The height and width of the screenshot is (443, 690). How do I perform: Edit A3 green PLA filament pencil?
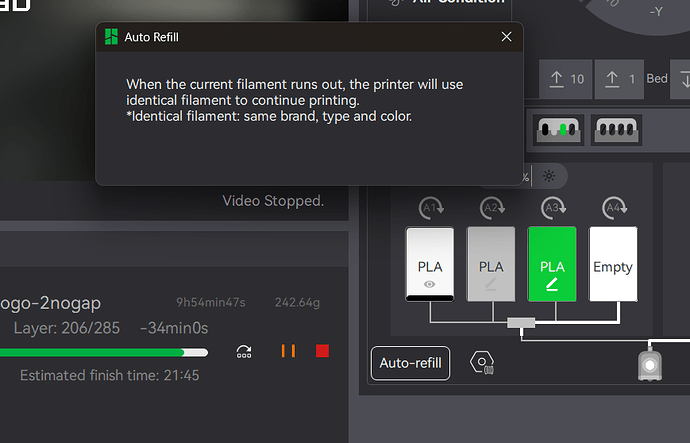552,284
